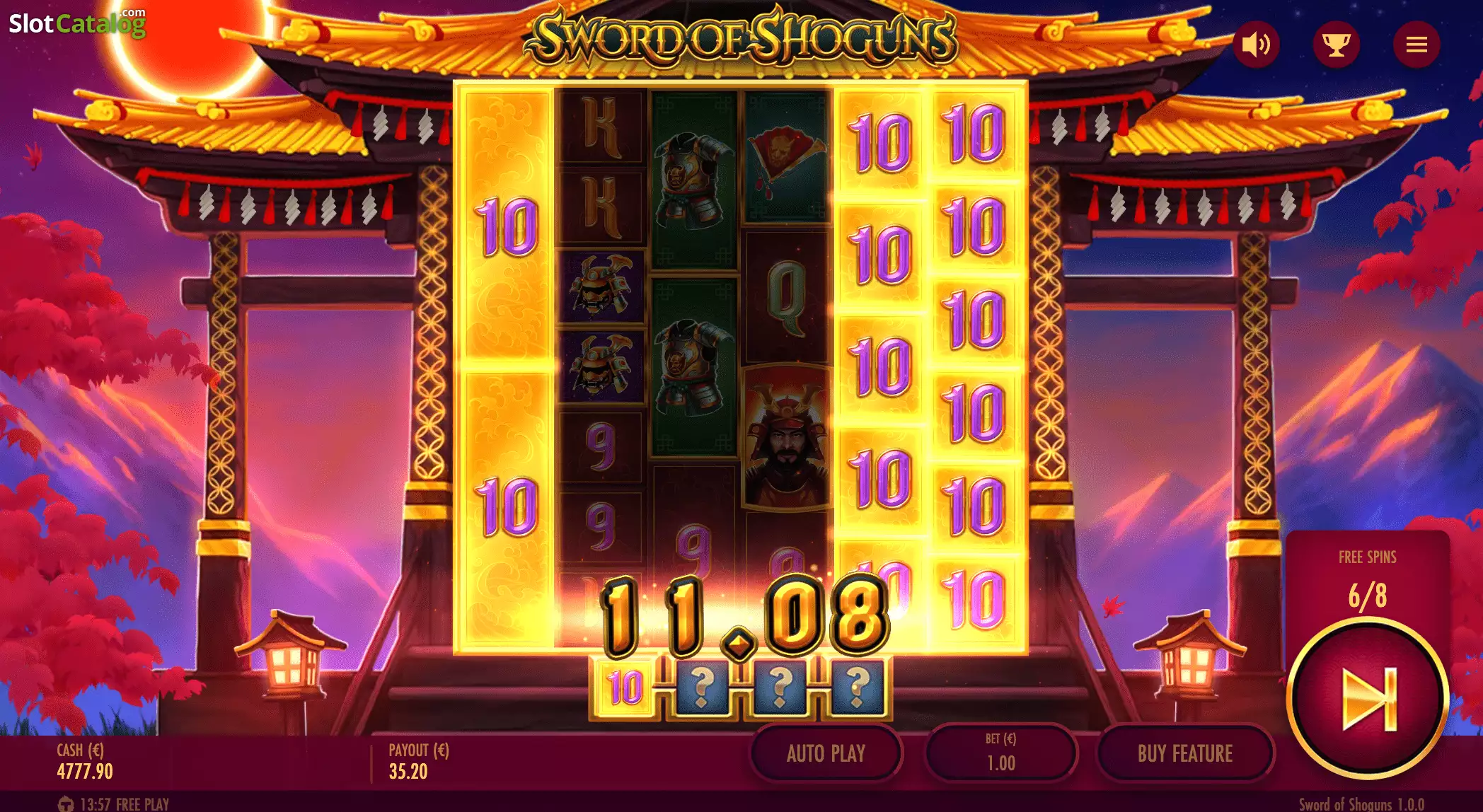Open the Buy Feature dialog

pyautogui.click(x=1185, y=753)
